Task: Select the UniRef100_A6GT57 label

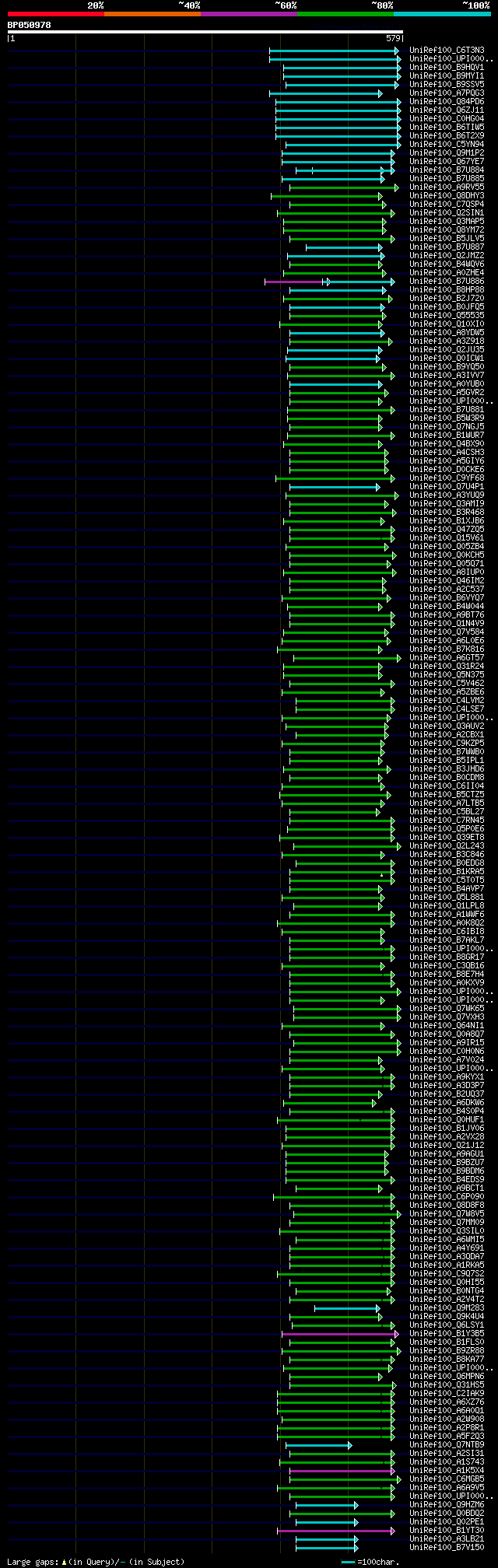Action: (447, 658)
